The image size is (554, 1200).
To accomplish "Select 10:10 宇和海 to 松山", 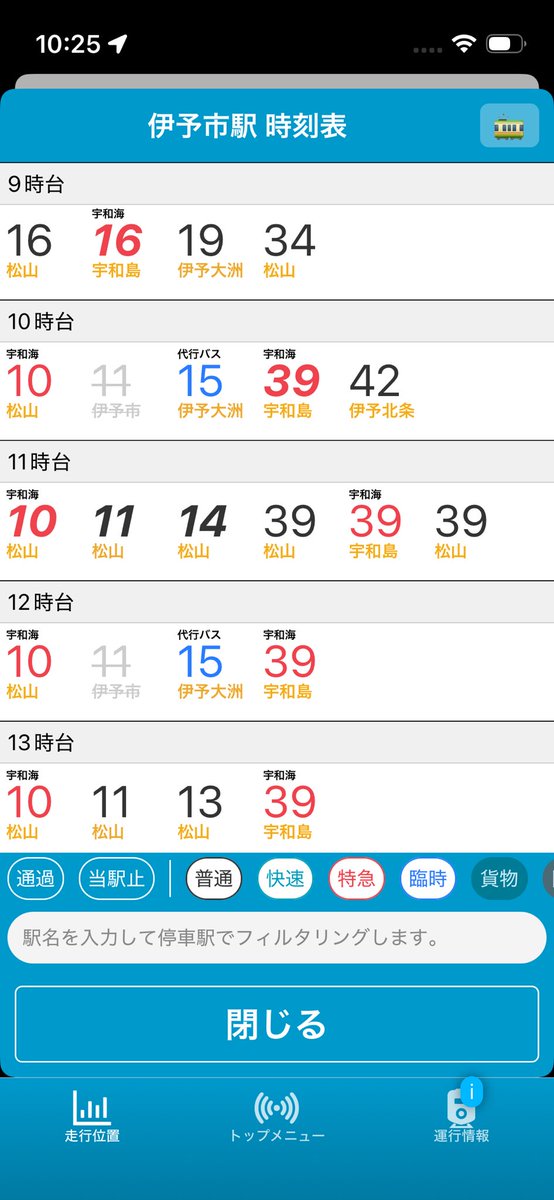I will click(x=30, y=384).
